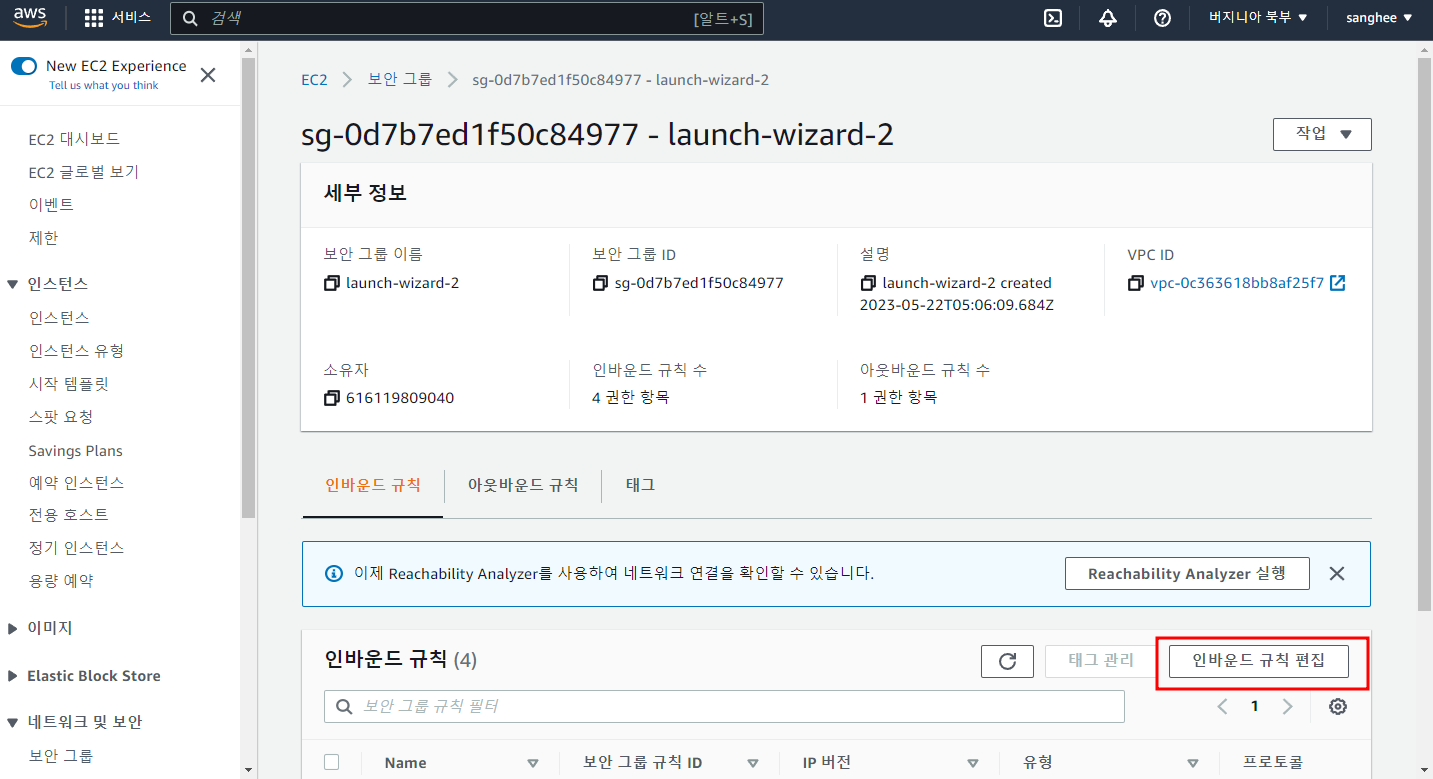
Task: Open the help question mark icon
Action: (x=1162, y=18)
